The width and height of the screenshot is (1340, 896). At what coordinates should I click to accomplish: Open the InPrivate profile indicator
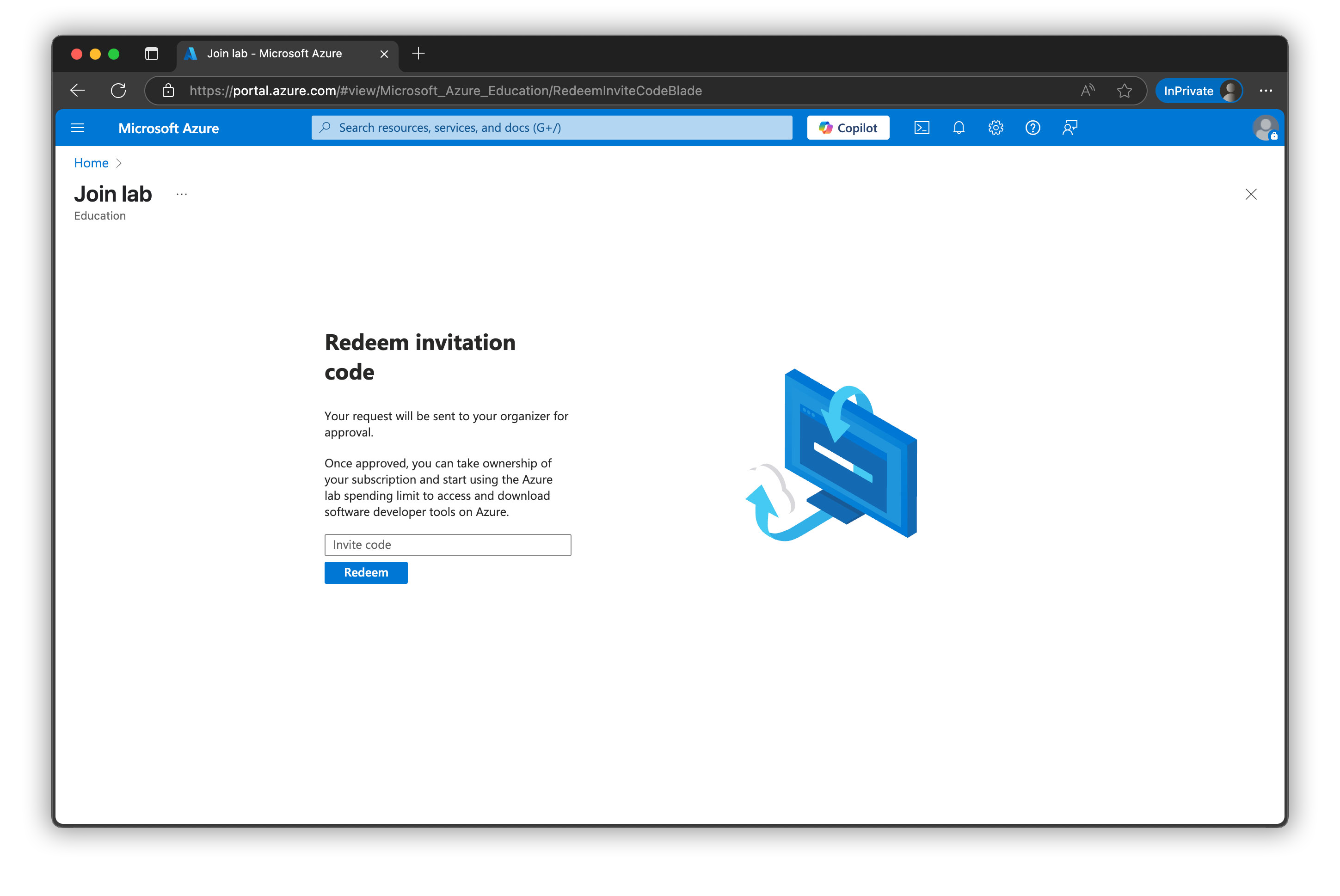1199,90
